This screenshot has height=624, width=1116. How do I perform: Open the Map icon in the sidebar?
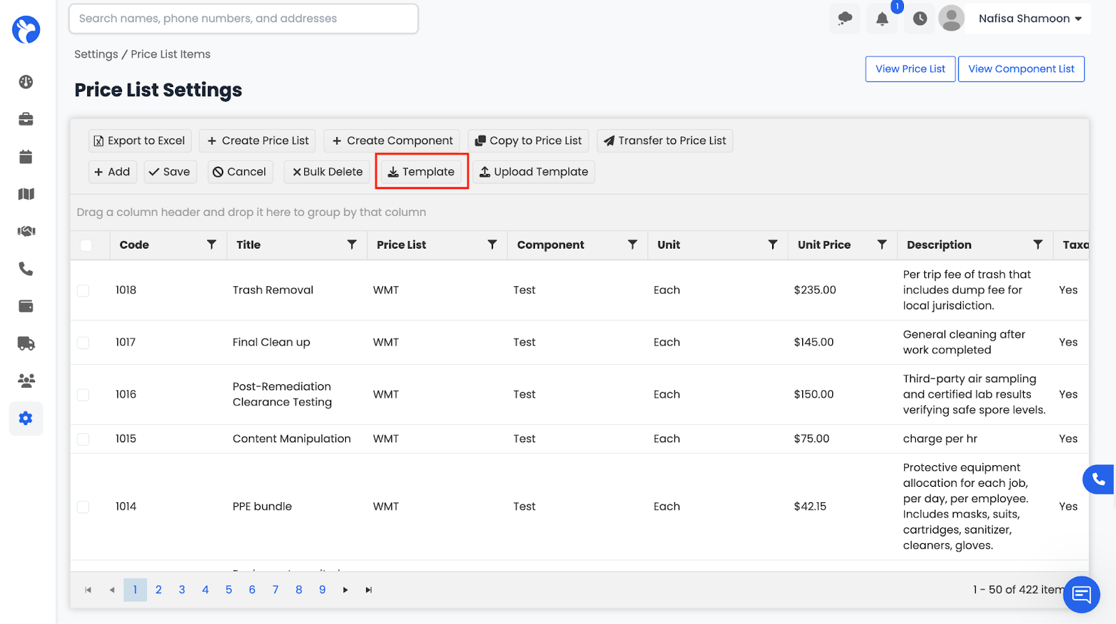click(x=25, y=193)
